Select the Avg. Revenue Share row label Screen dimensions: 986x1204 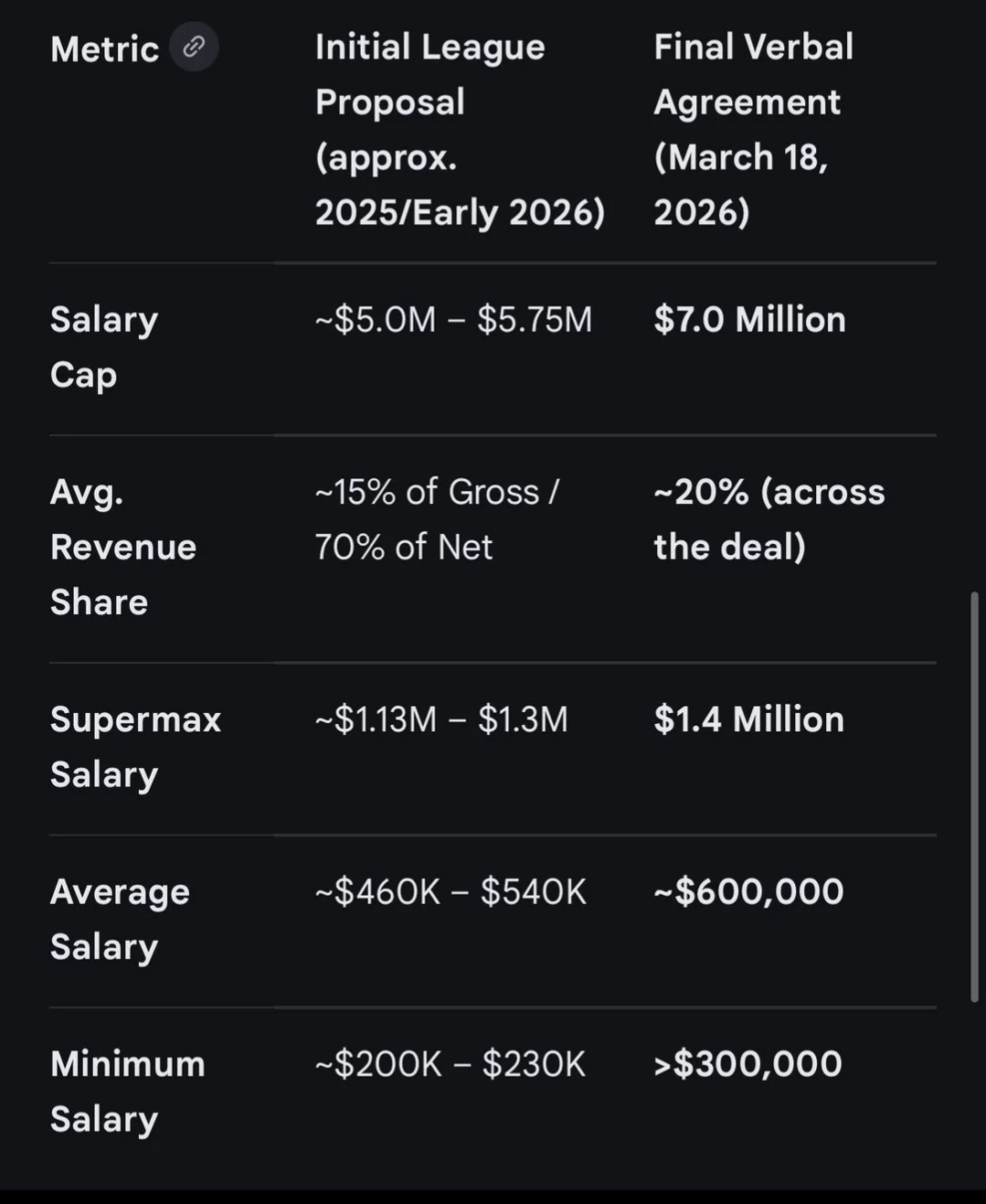click(x=122, y=547)
